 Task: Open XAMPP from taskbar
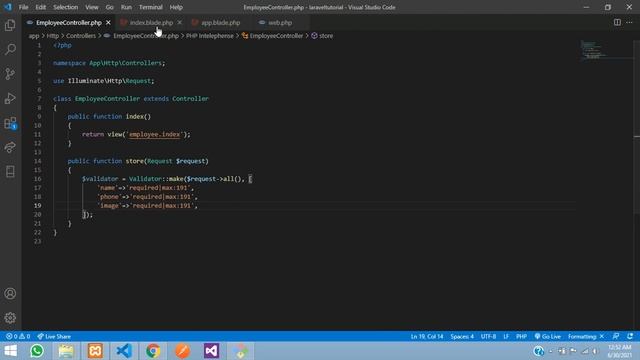click(x=95, y=351)
